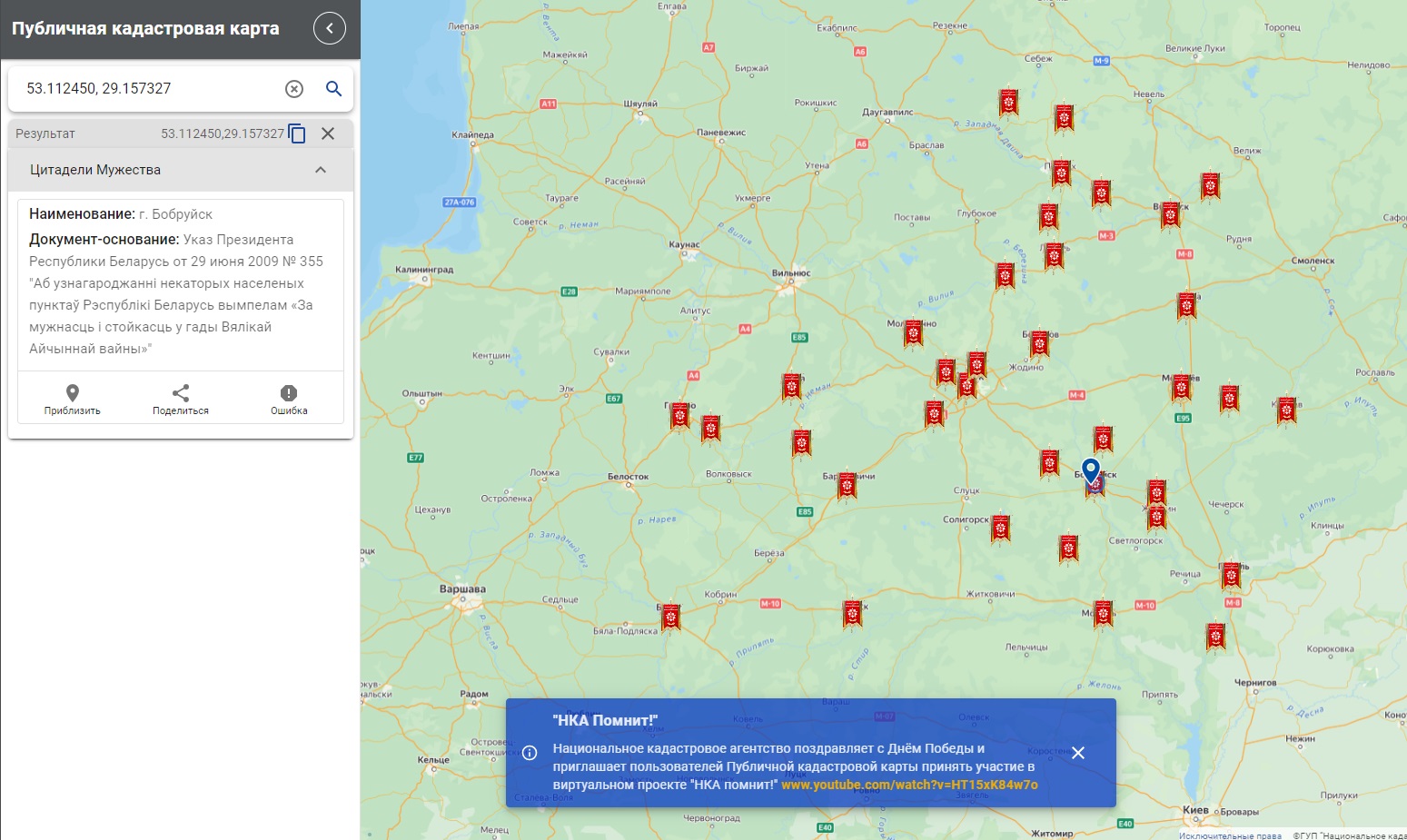Screen dimensions: 1407x840
Task: Select the flag marker directly west of Светлогорск
Action: click(x=1068, y=548)
